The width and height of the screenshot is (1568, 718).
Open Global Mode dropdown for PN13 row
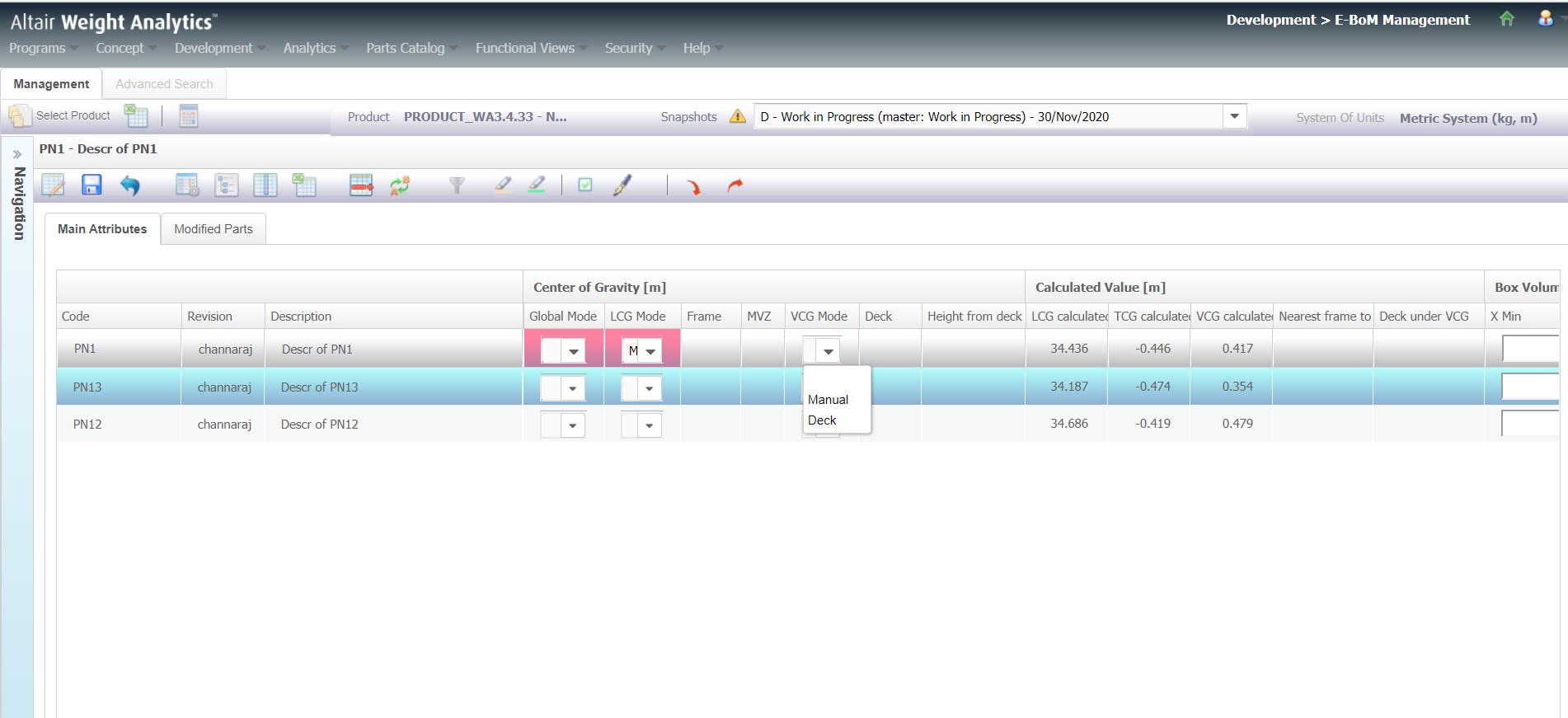(x=572, y=388)
